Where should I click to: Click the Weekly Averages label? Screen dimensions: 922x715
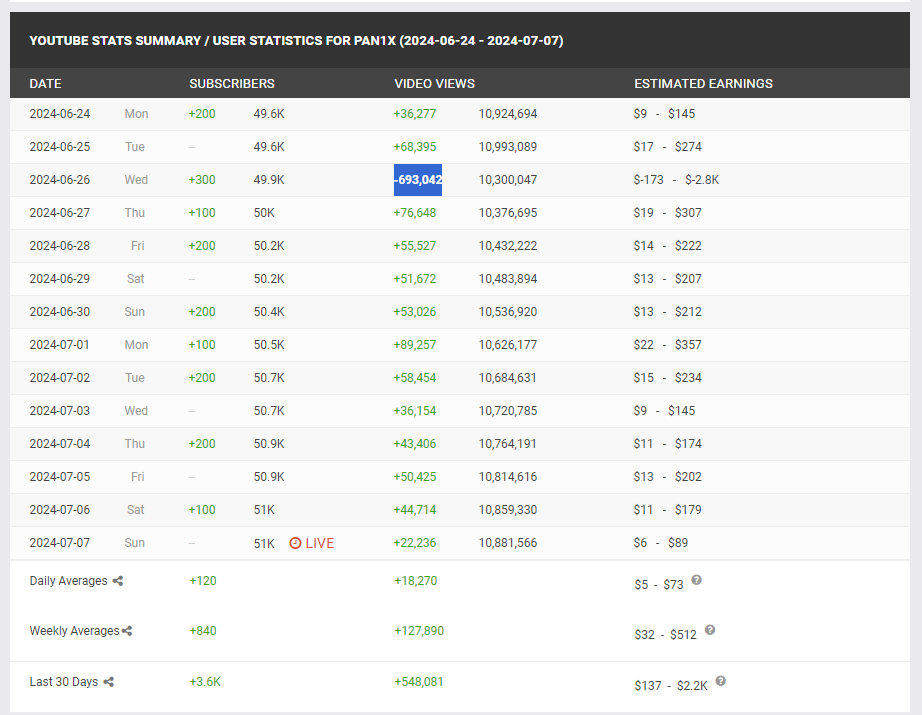click(74, 631)
